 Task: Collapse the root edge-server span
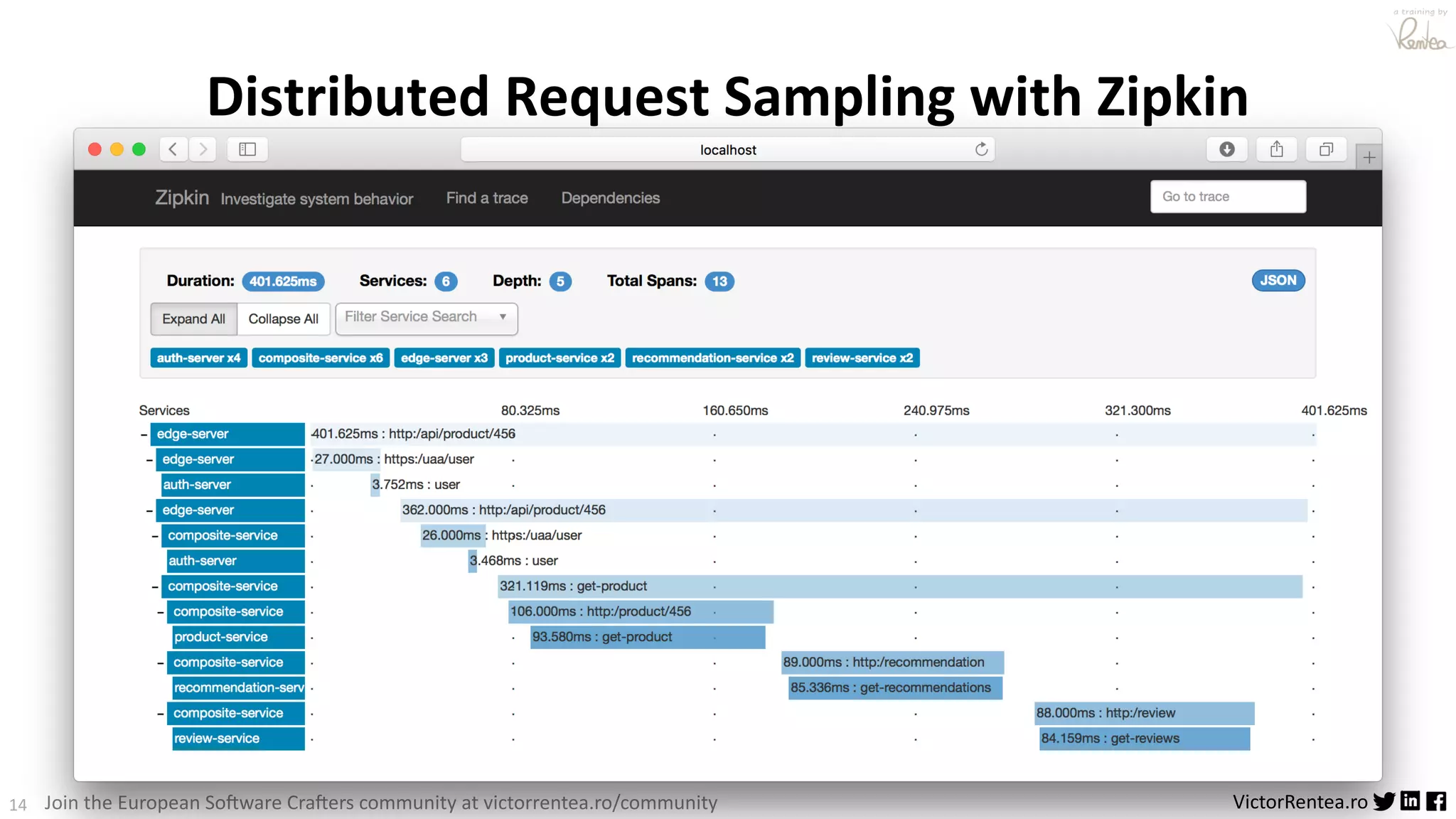pyautogui.click(x=144, y=434)
